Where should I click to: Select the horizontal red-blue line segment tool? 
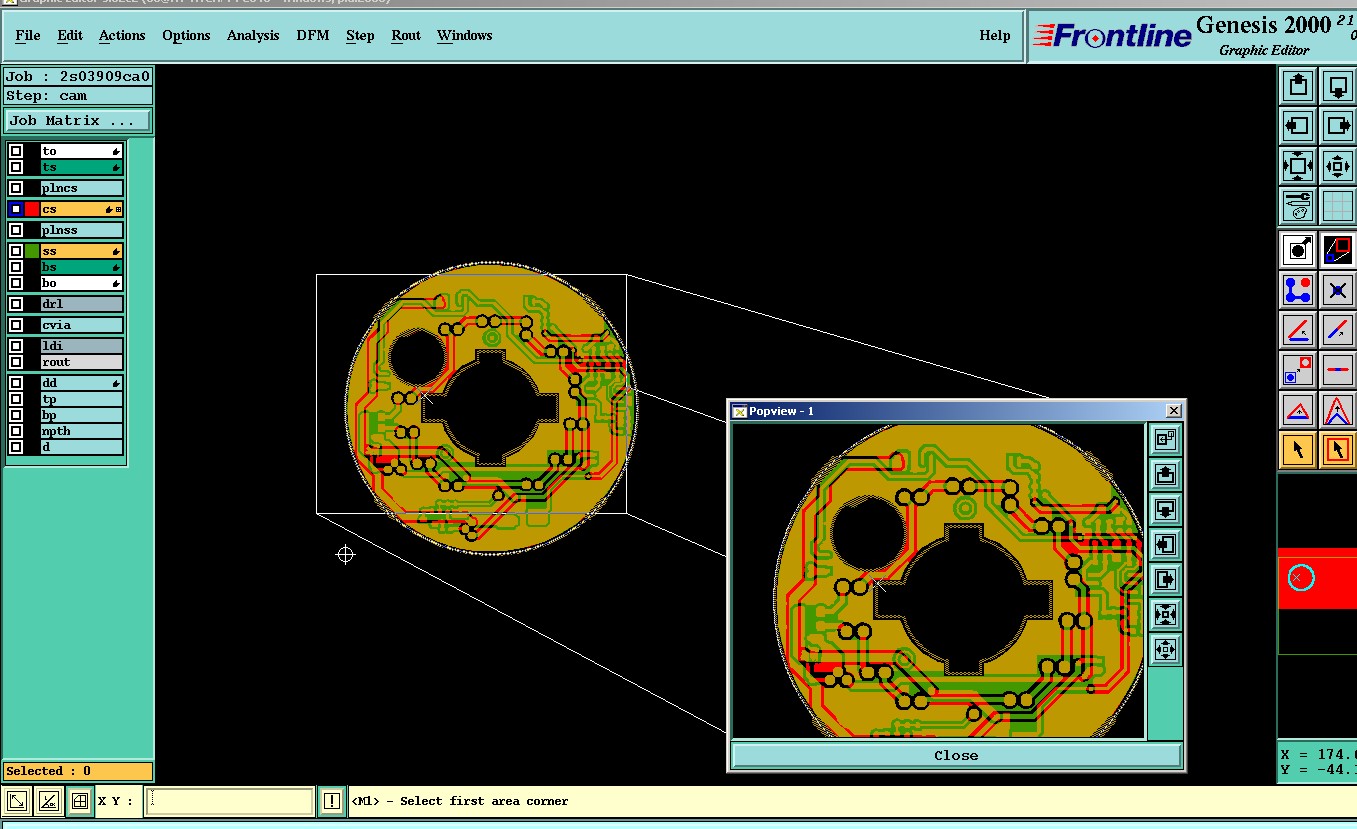tap(1338, 370)
